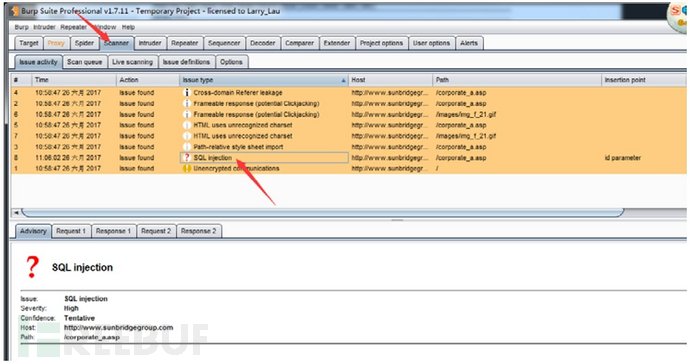Sort by the Path column header
The height and width of the screenshot is (364, 690).
click(x=517, y=80)
